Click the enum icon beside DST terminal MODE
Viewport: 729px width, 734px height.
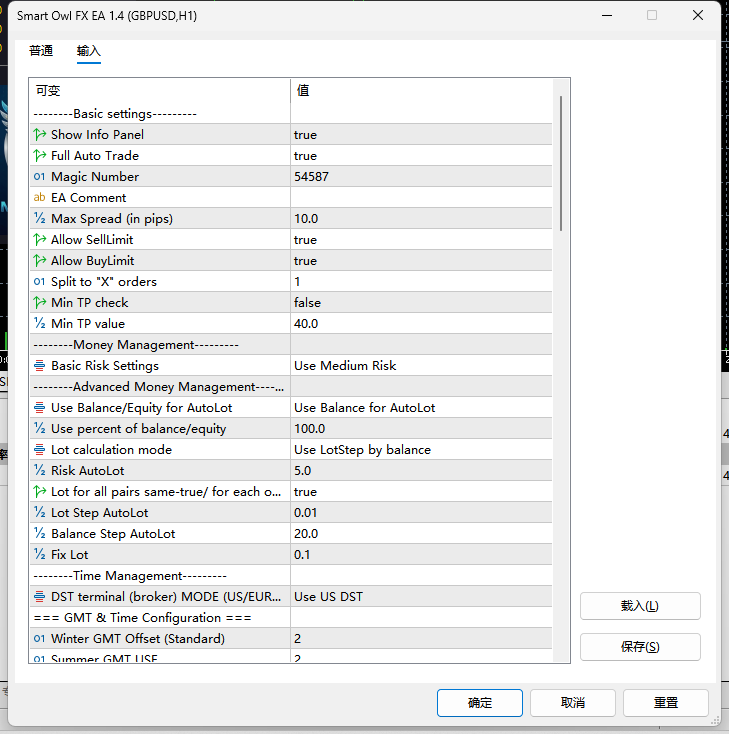[40, 597]
